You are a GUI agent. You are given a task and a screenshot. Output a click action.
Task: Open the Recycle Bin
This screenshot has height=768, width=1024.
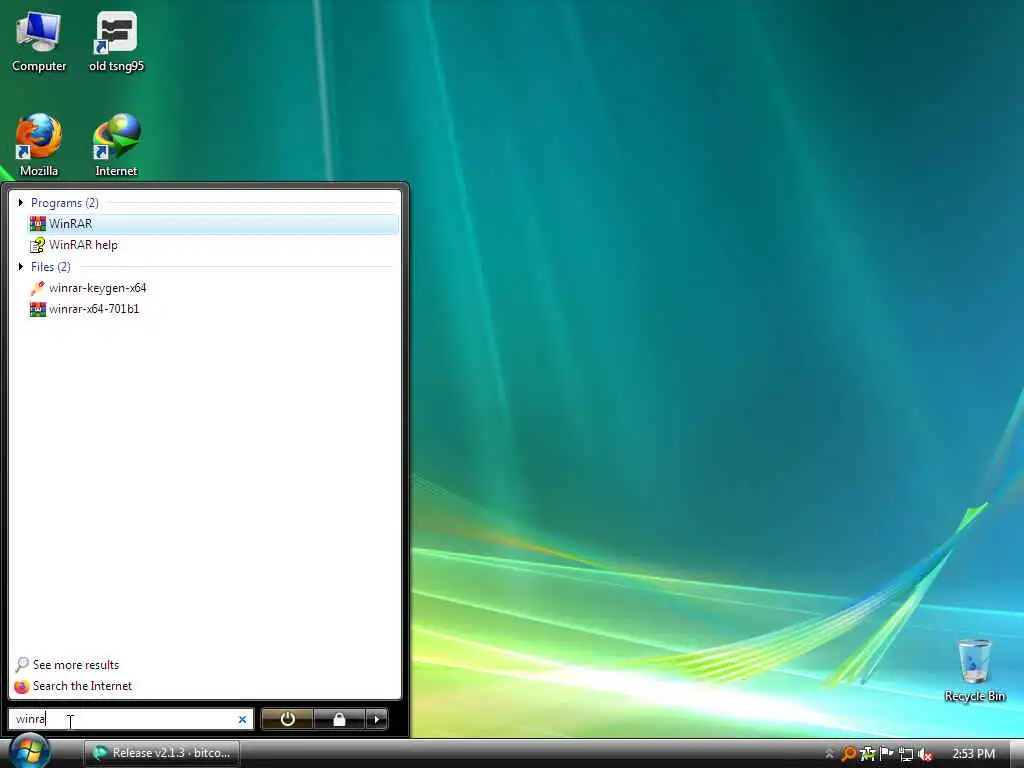974,670
